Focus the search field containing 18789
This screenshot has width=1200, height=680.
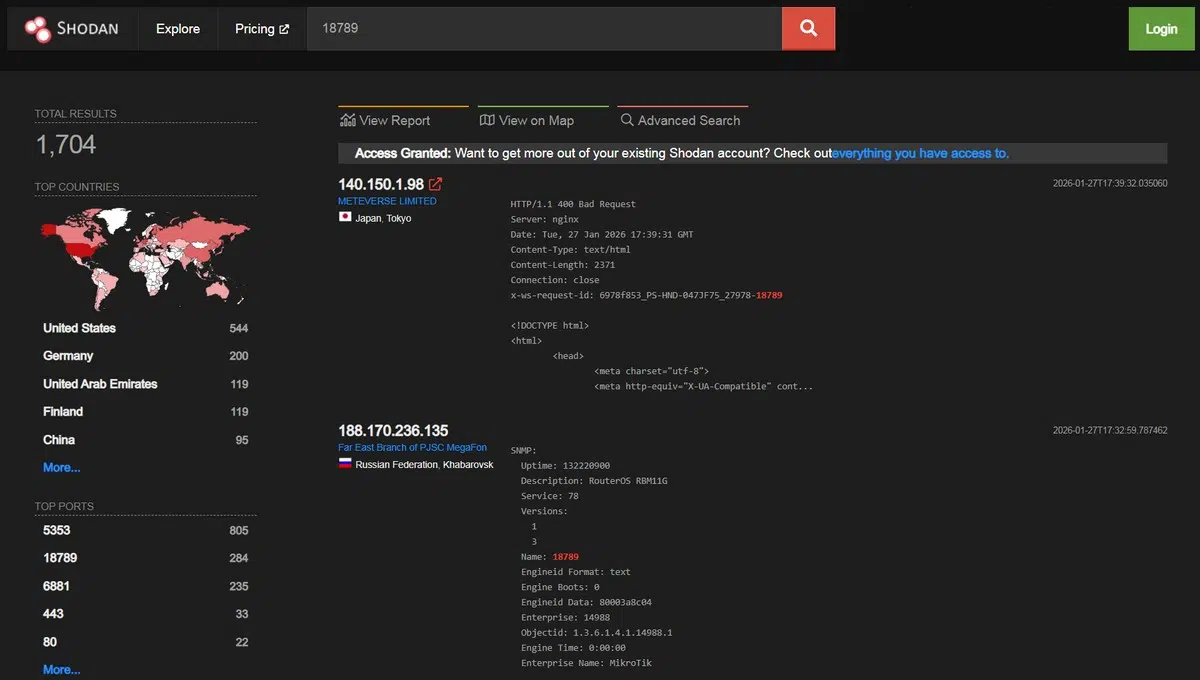coord(544,29)
